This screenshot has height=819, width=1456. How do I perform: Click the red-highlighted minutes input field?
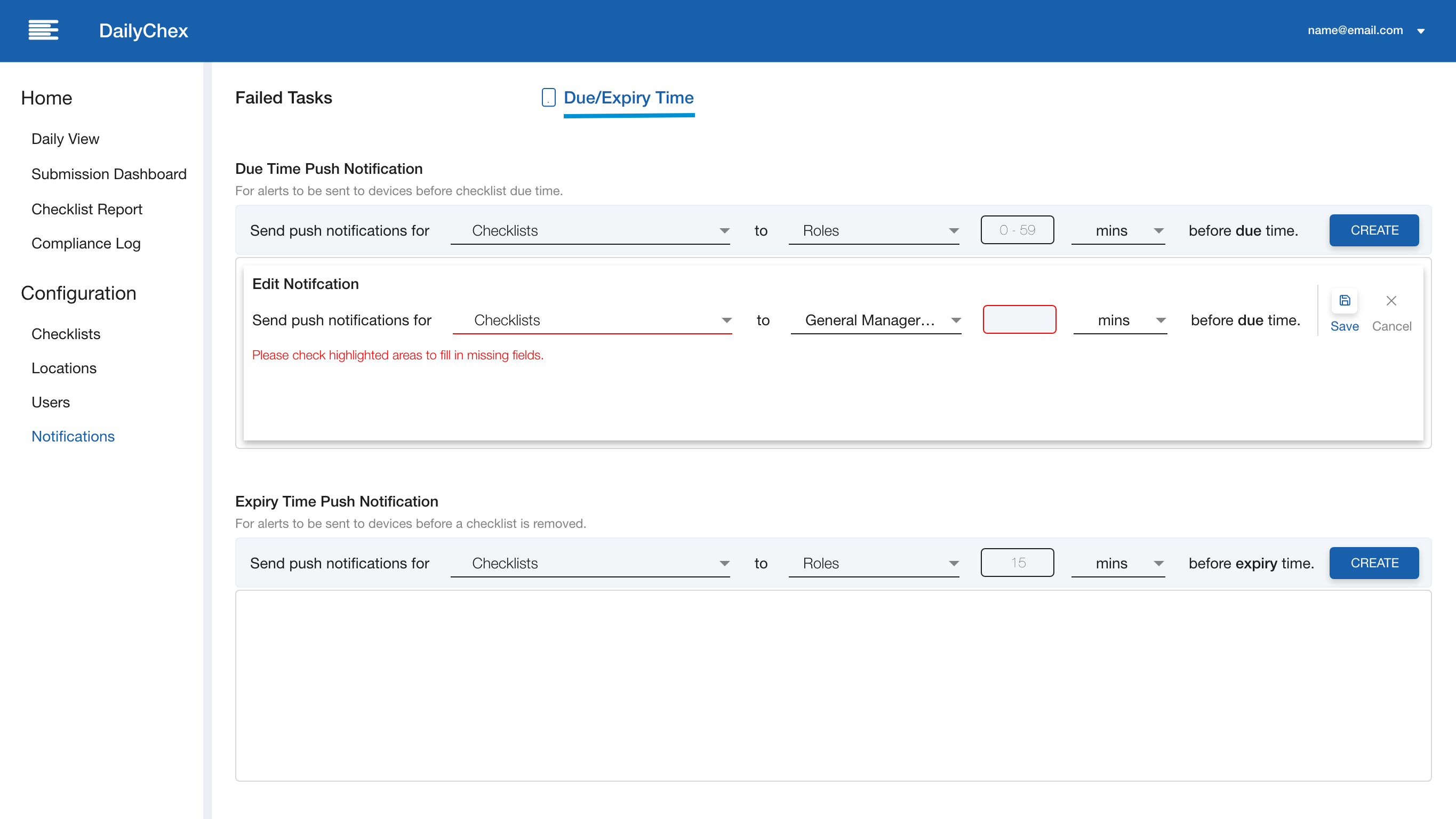(x=1019, y=319)
